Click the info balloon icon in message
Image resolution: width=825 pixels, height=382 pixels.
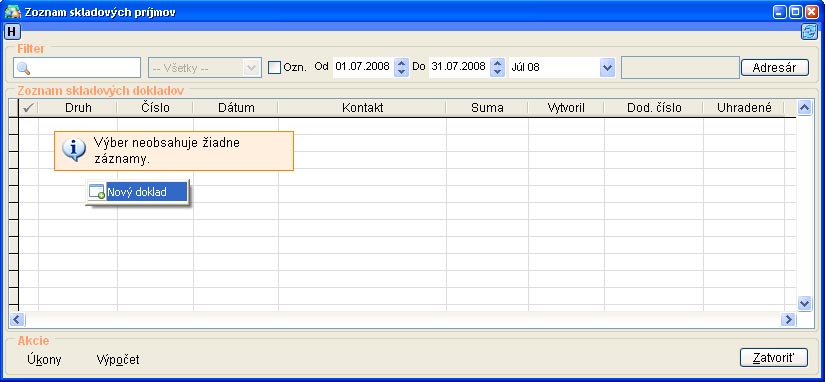pos(74,150)
